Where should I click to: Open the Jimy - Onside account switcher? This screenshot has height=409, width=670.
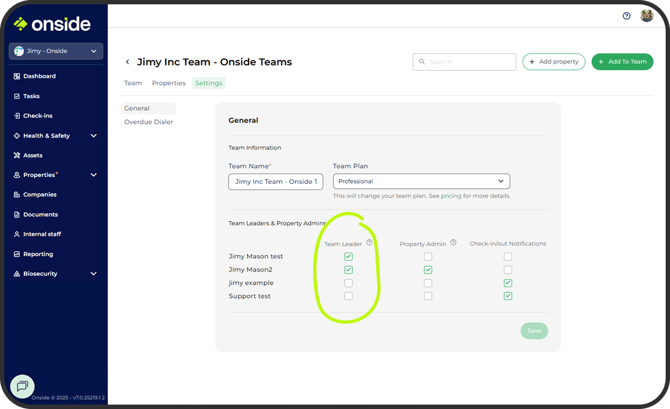tap(56, 51)
